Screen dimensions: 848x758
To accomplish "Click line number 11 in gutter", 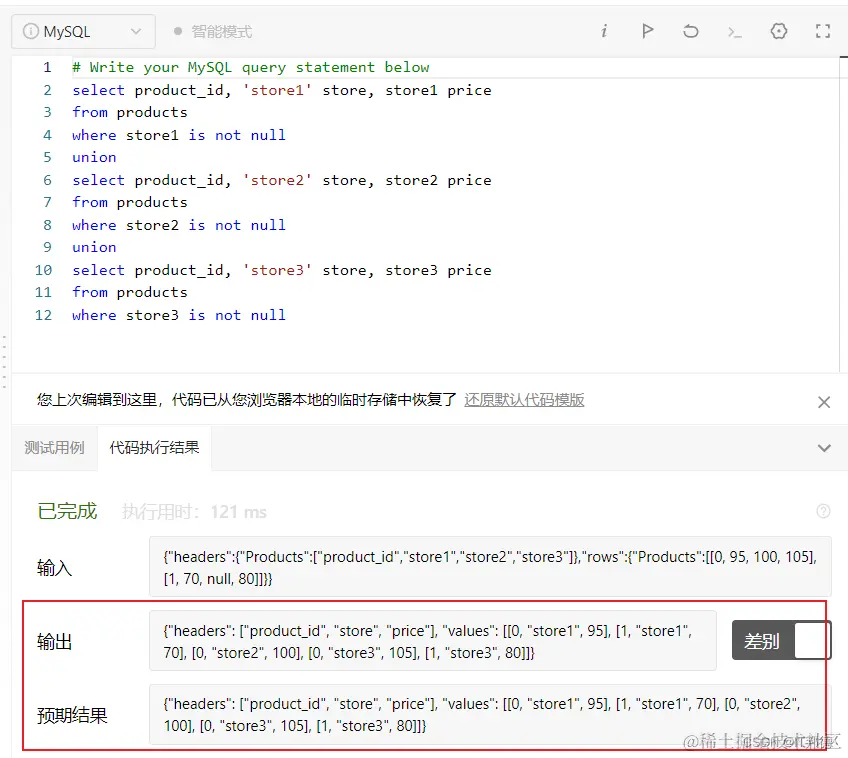I will coord(43,292).
